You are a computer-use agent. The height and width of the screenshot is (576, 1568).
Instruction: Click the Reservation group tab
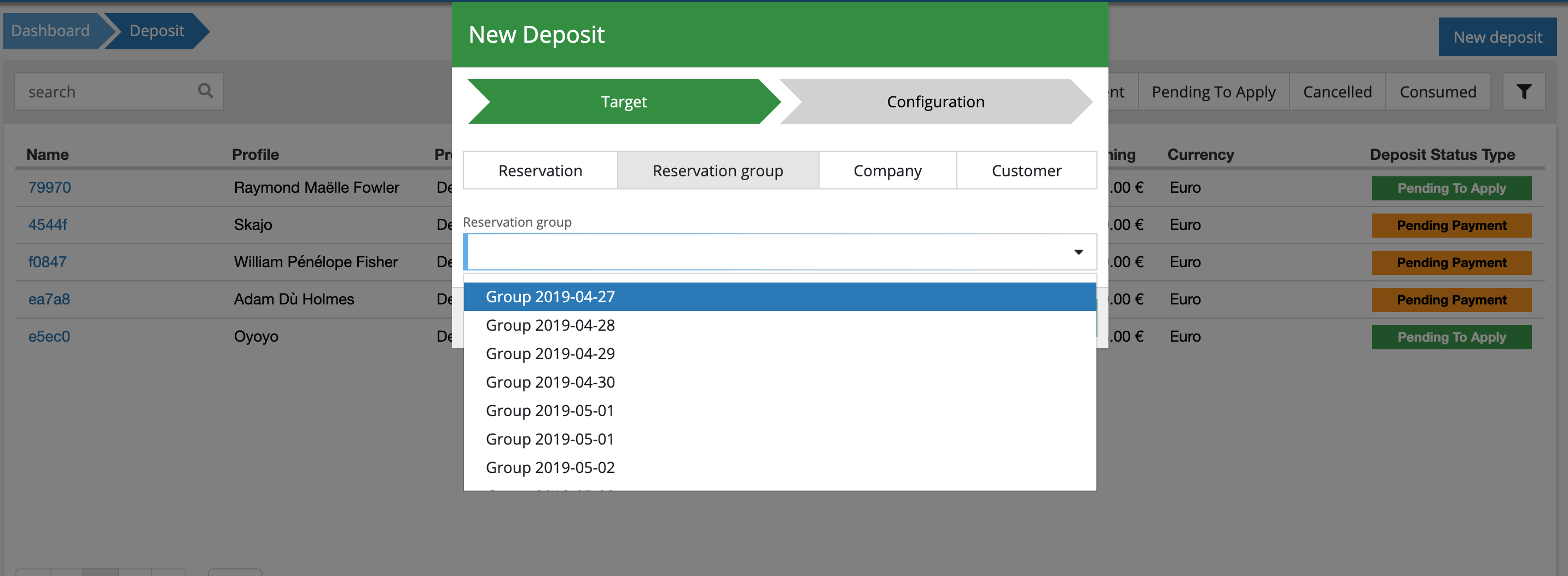click(x=717, y=170)
